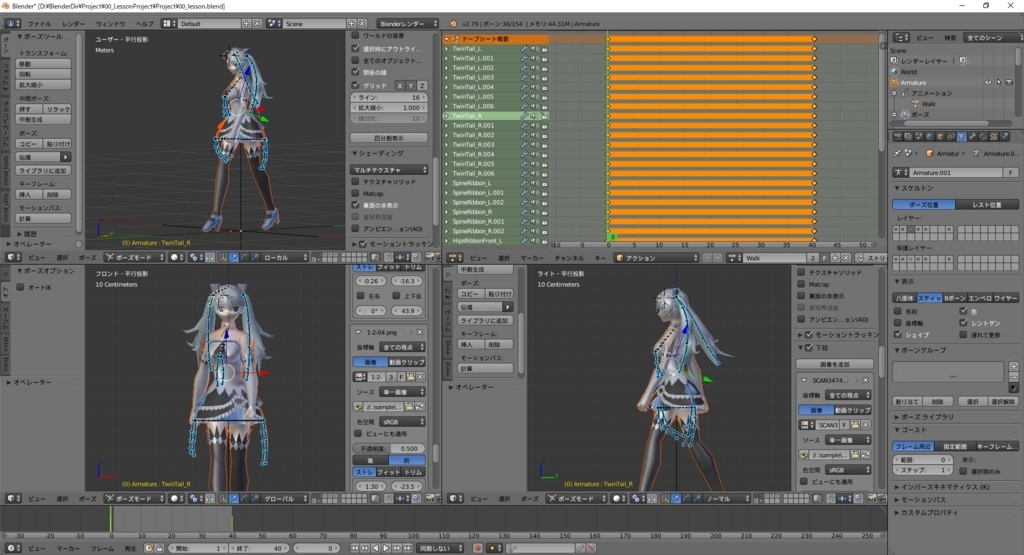Open the 'Blenderレンダー' engine dropdown
This screenshot has width=1024, height=555.
click(408, 22)
